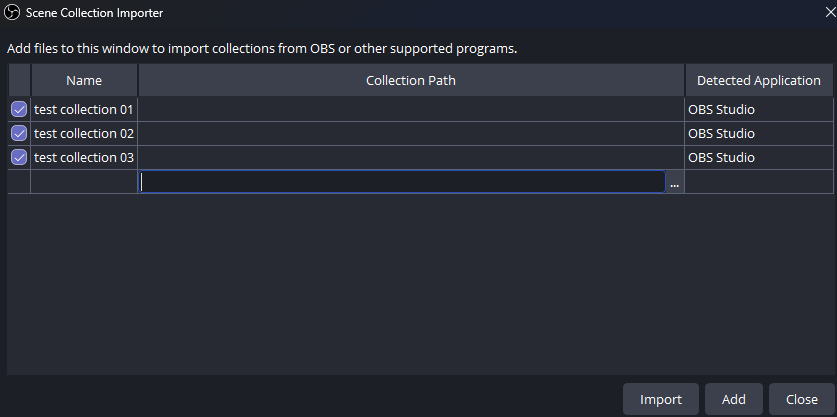Click the empty collection path input field

[402, 182]
